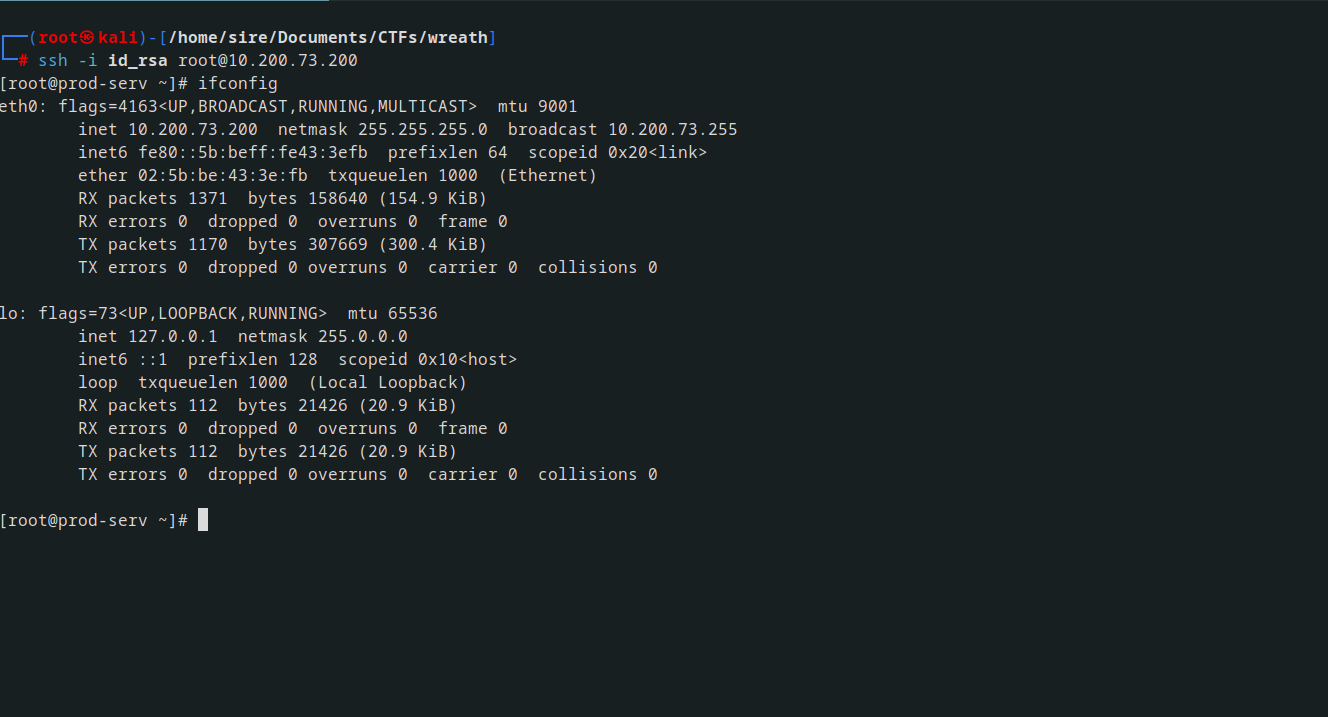Click the blinking terminal cursor block
This screenshot has height=717, width=1328.
(203, 520)
